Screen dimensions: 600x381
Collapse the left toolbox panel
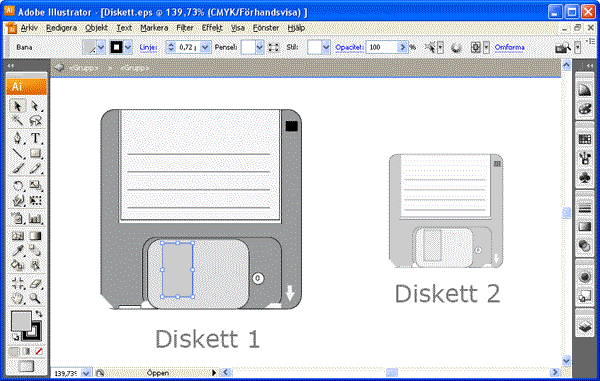click(x=10, y=66)
